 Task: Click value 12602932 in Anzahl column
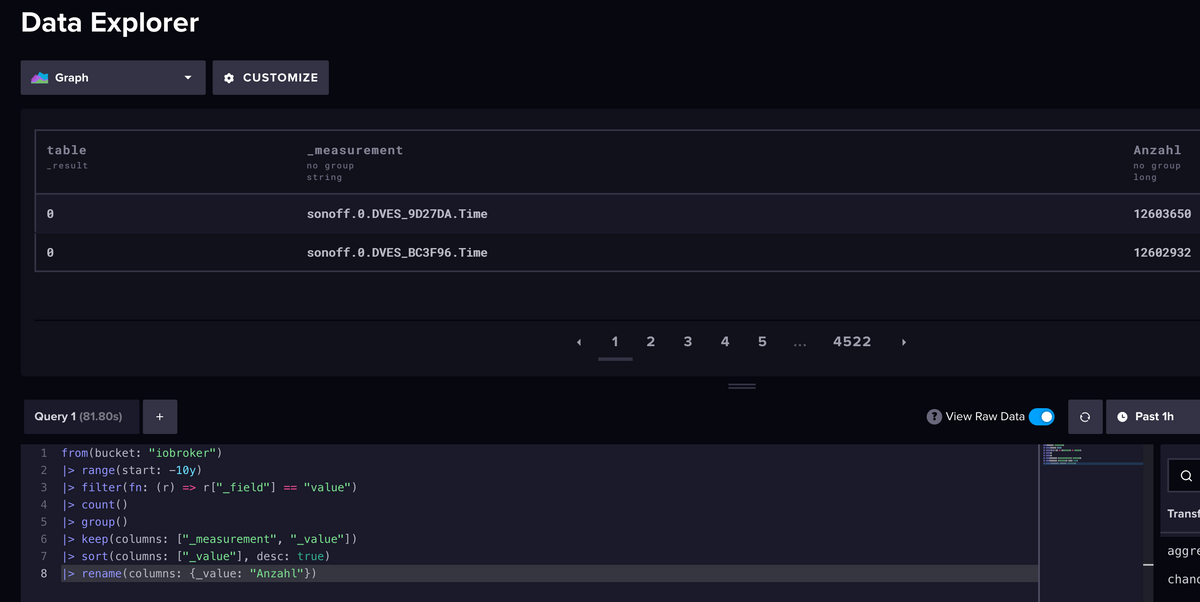1162,253
